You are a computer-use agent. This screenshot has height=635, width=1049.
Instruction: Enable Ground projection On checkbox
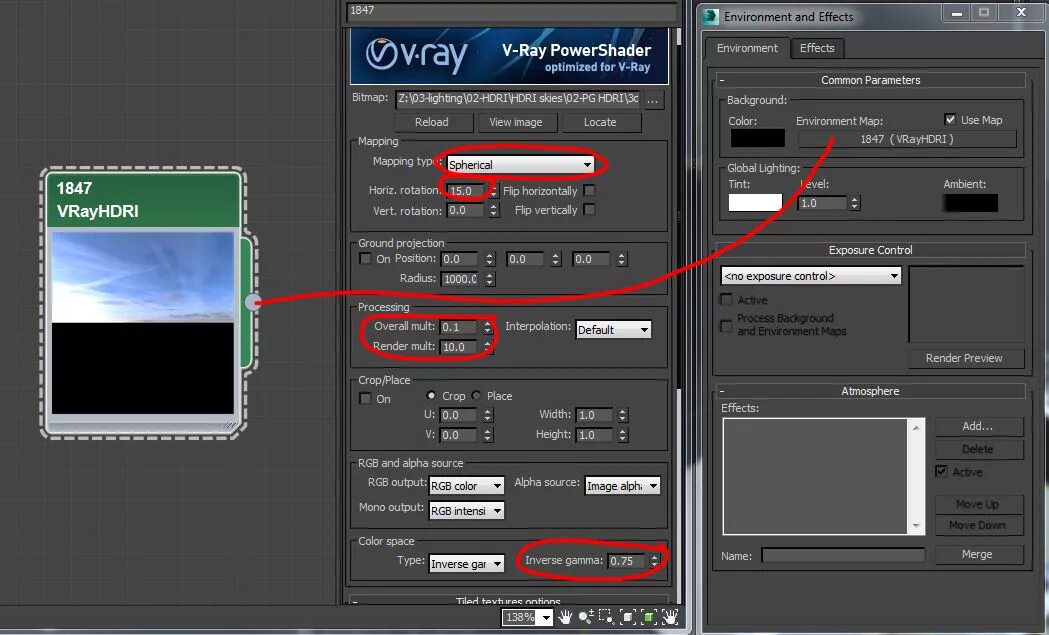(x=365, y=258)
